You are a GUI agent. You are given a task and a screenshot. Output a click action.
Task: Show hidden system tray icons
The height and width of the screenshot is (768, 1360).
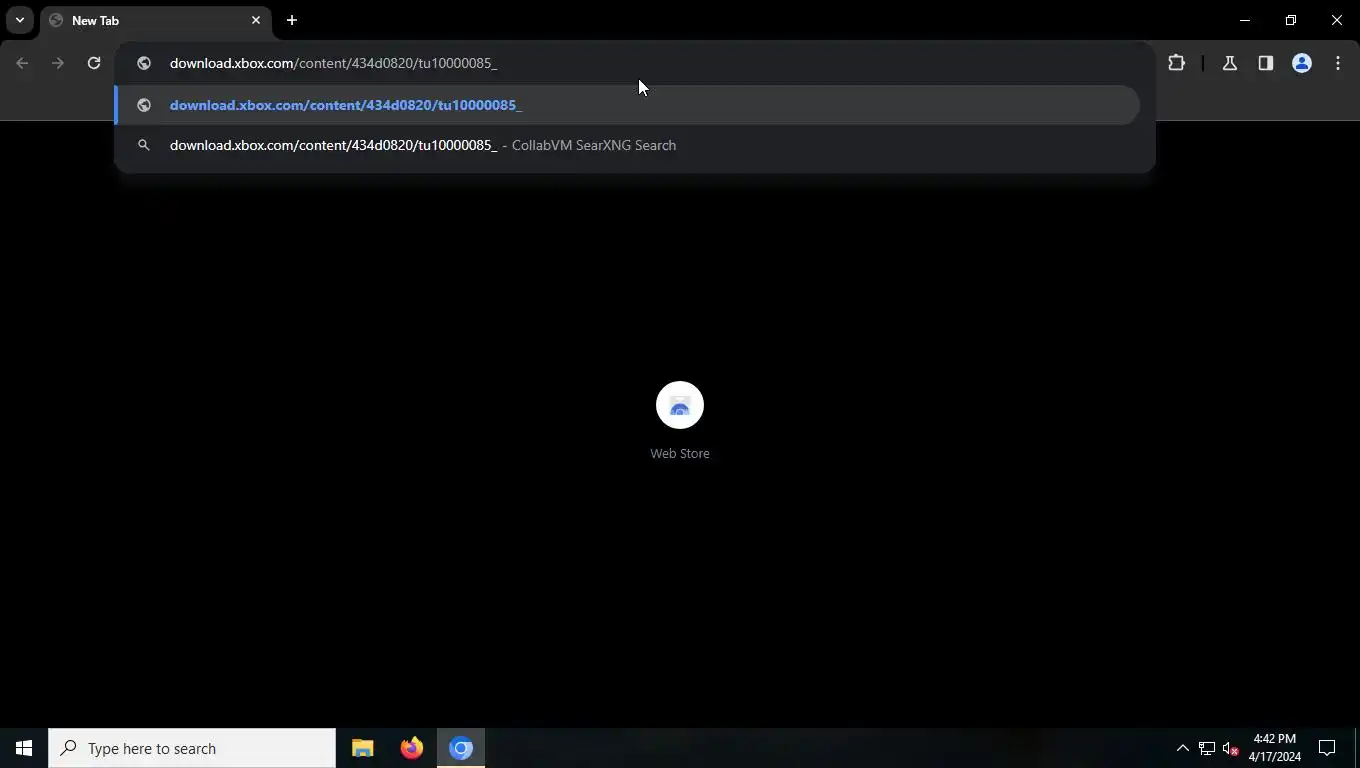[1182, 748]
